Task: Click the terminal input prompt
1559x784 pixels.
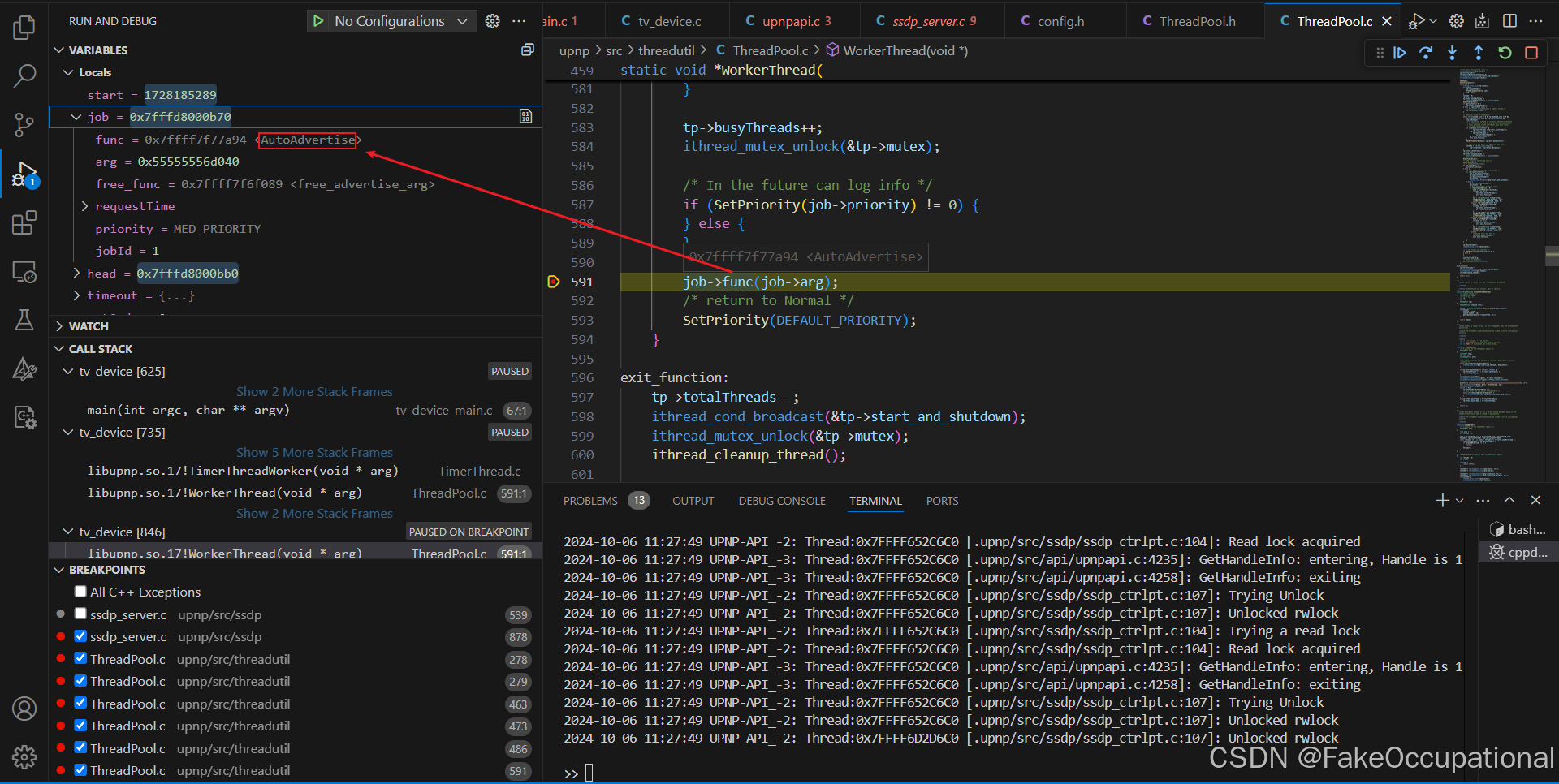Action: tap(590, 773)
